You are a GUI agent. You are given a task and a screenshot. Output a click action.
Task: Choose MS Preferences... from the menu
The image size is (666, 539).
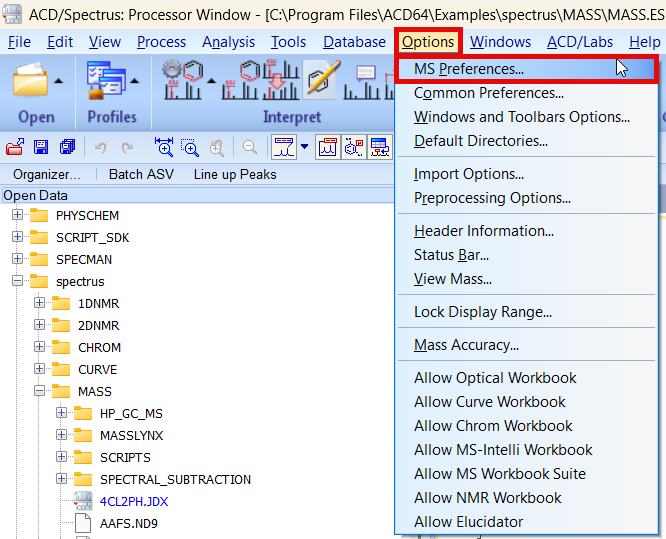(527, 69)
